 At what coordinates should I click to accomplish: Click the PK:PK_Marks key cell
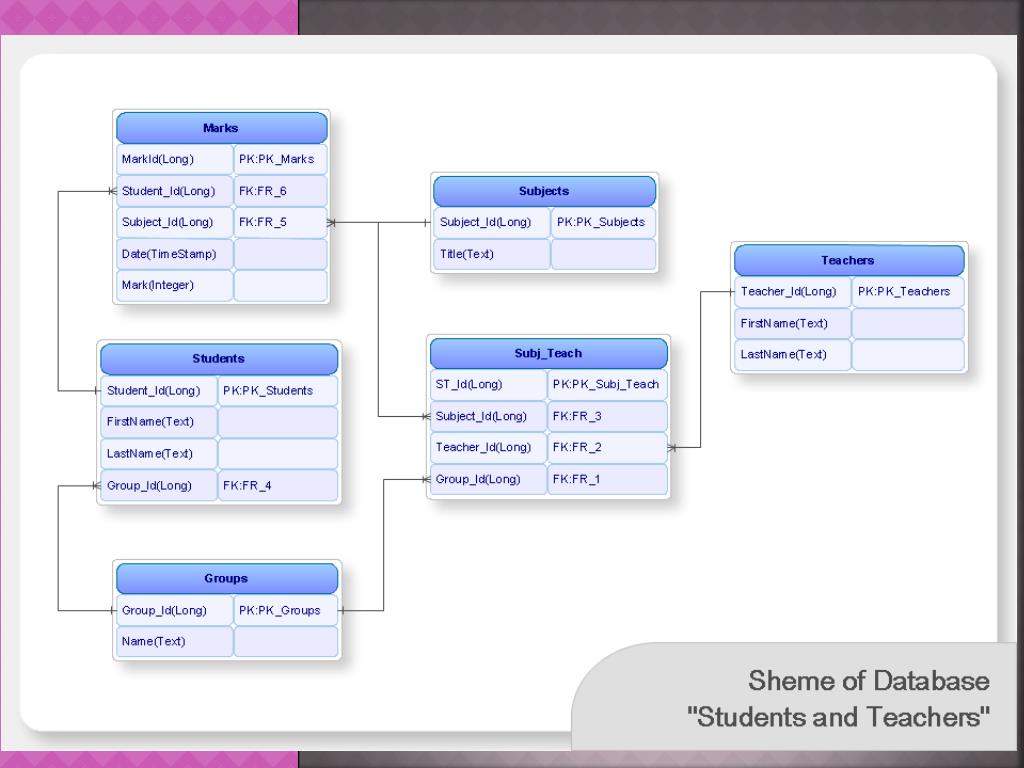click(x=281, y=158)
